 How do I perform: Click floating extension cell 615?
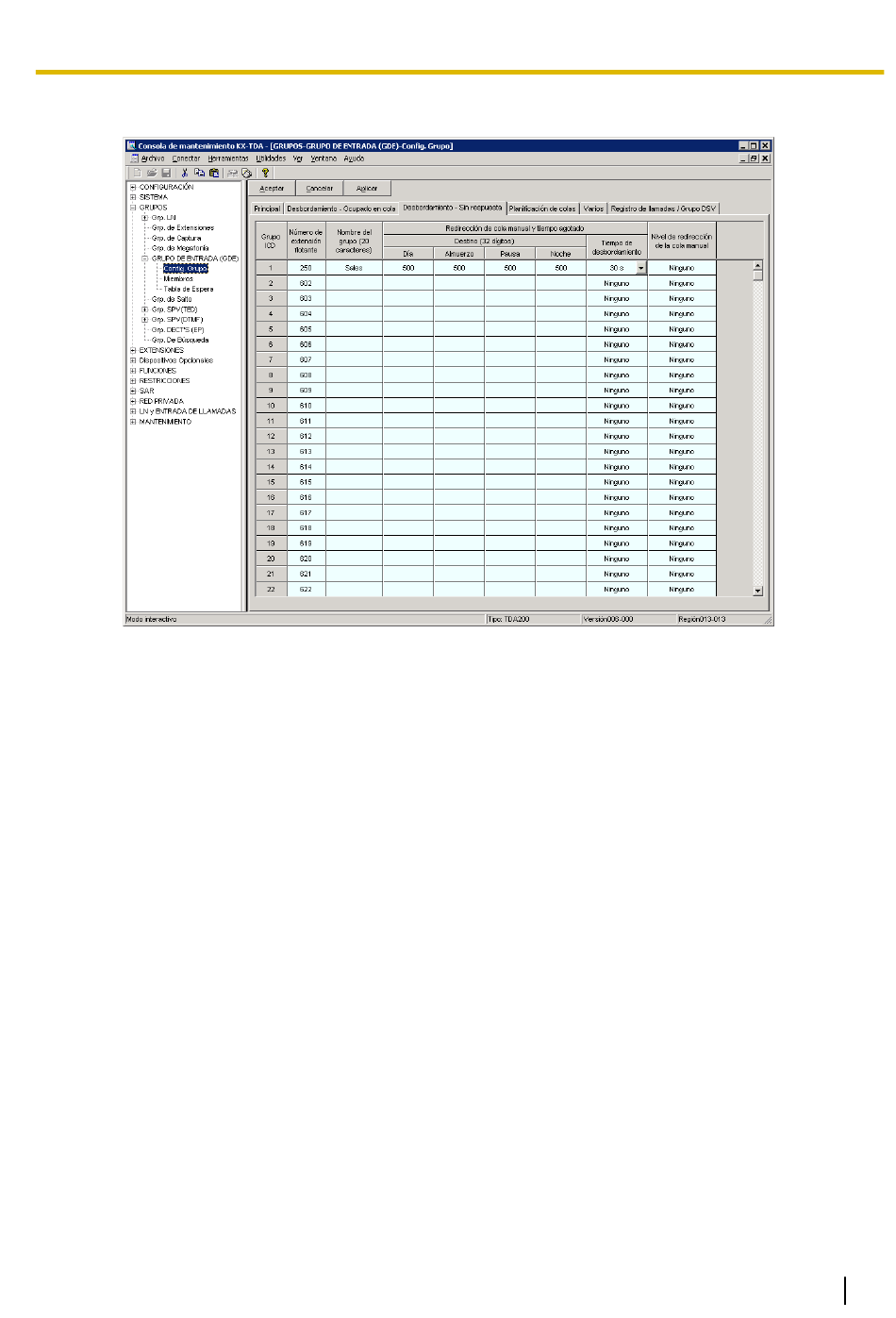pyautogui.click(x=306, y=482)
